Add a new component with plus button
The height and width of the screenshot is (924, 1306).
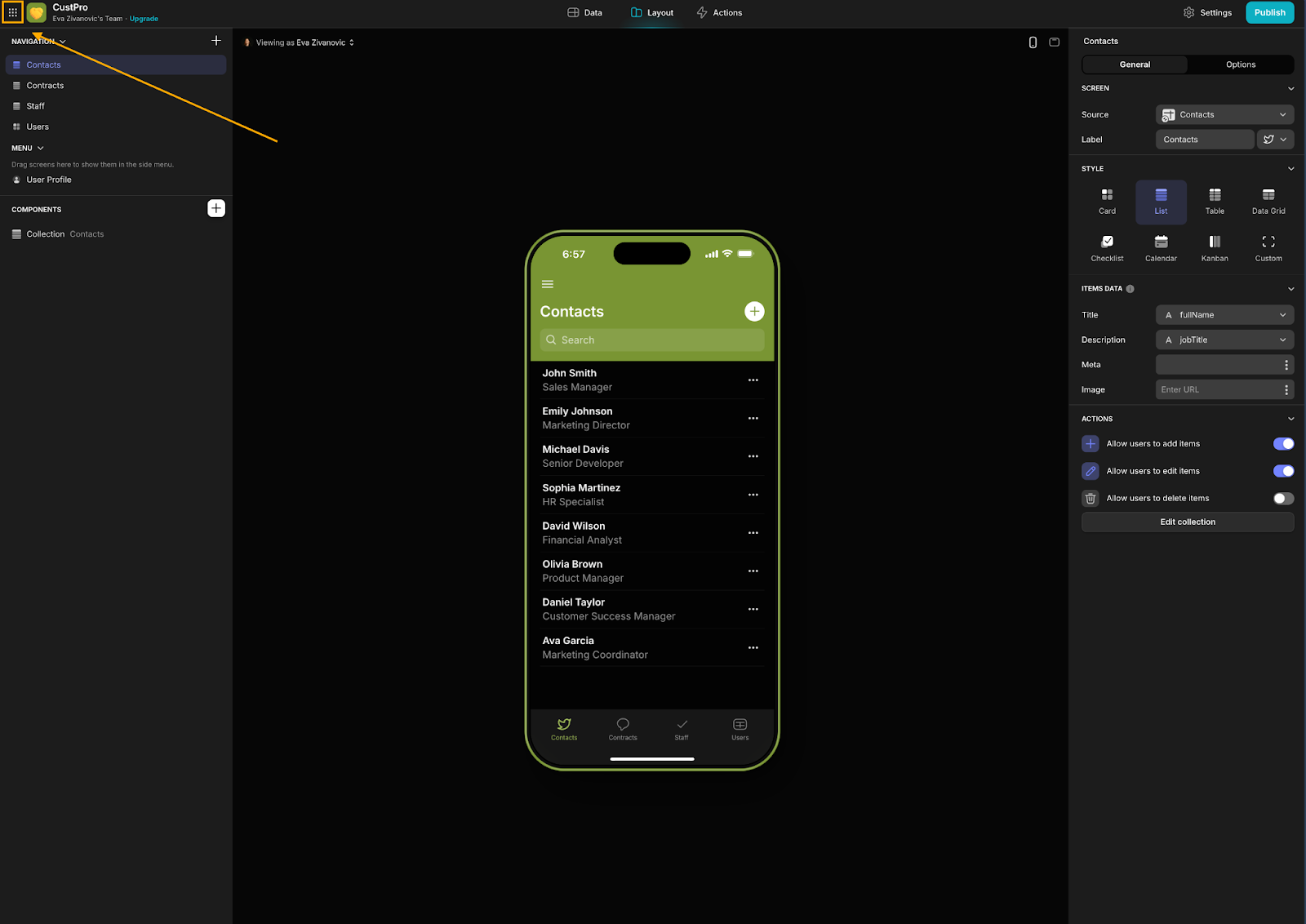pos(216,208)
